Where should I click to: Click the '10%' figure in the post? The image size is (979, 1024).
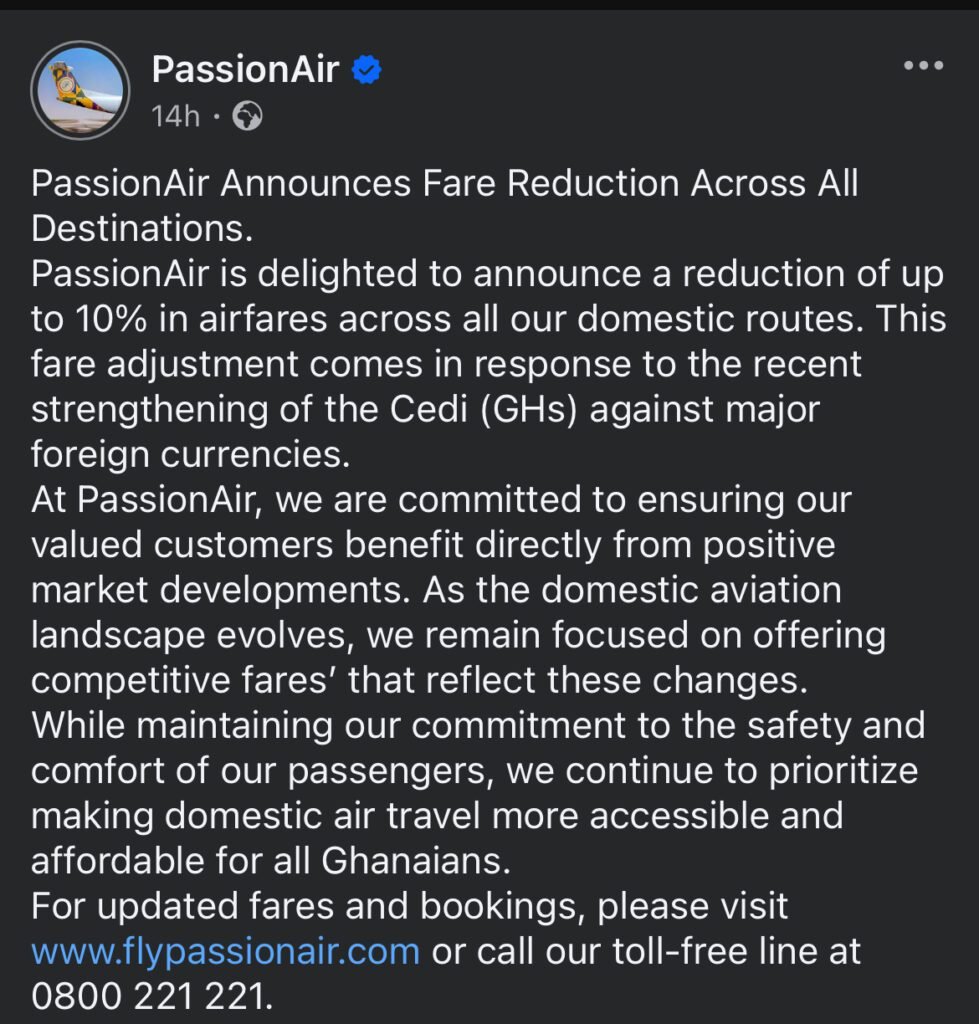[110, 319]
